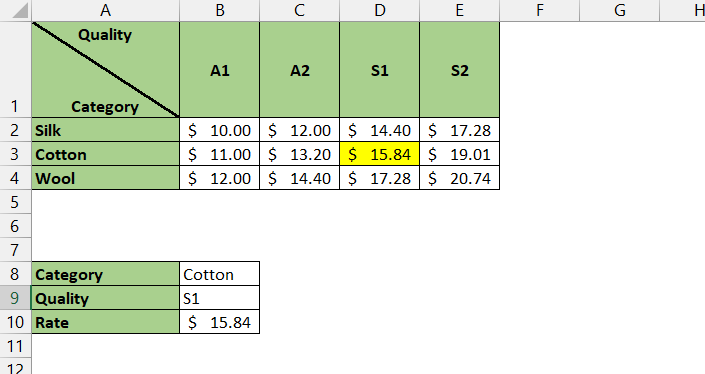Select the S2 column heading cell
The width and height of the screenshot is (705, 374).
[x=460, y=70]
